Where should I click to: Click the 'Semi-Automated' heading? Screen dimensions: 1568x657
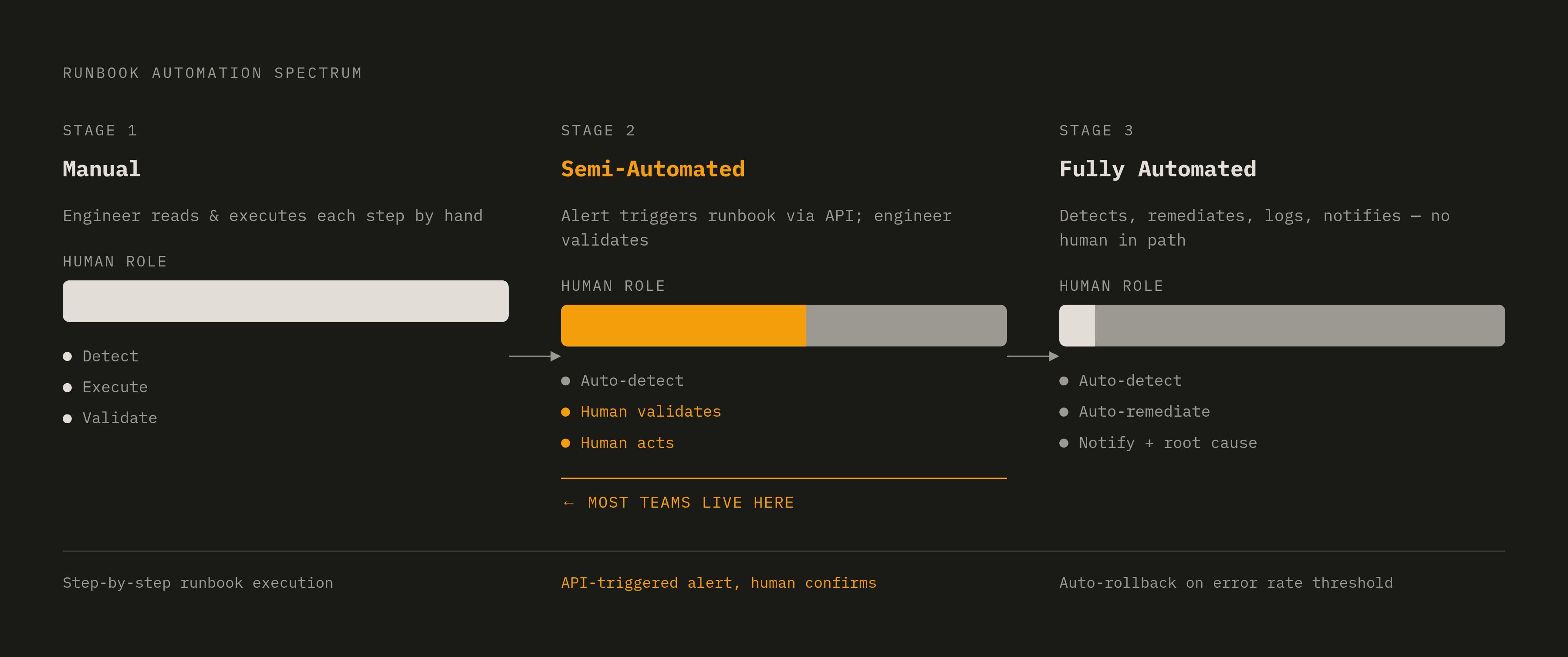[x=653, y=168]
